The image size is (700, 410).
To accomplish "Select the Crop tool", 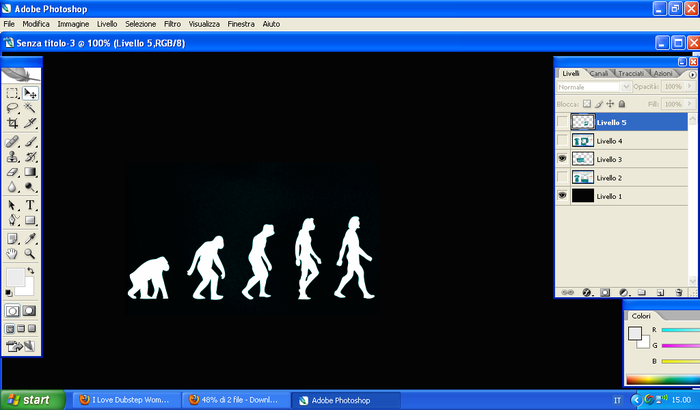I will 12,123.
